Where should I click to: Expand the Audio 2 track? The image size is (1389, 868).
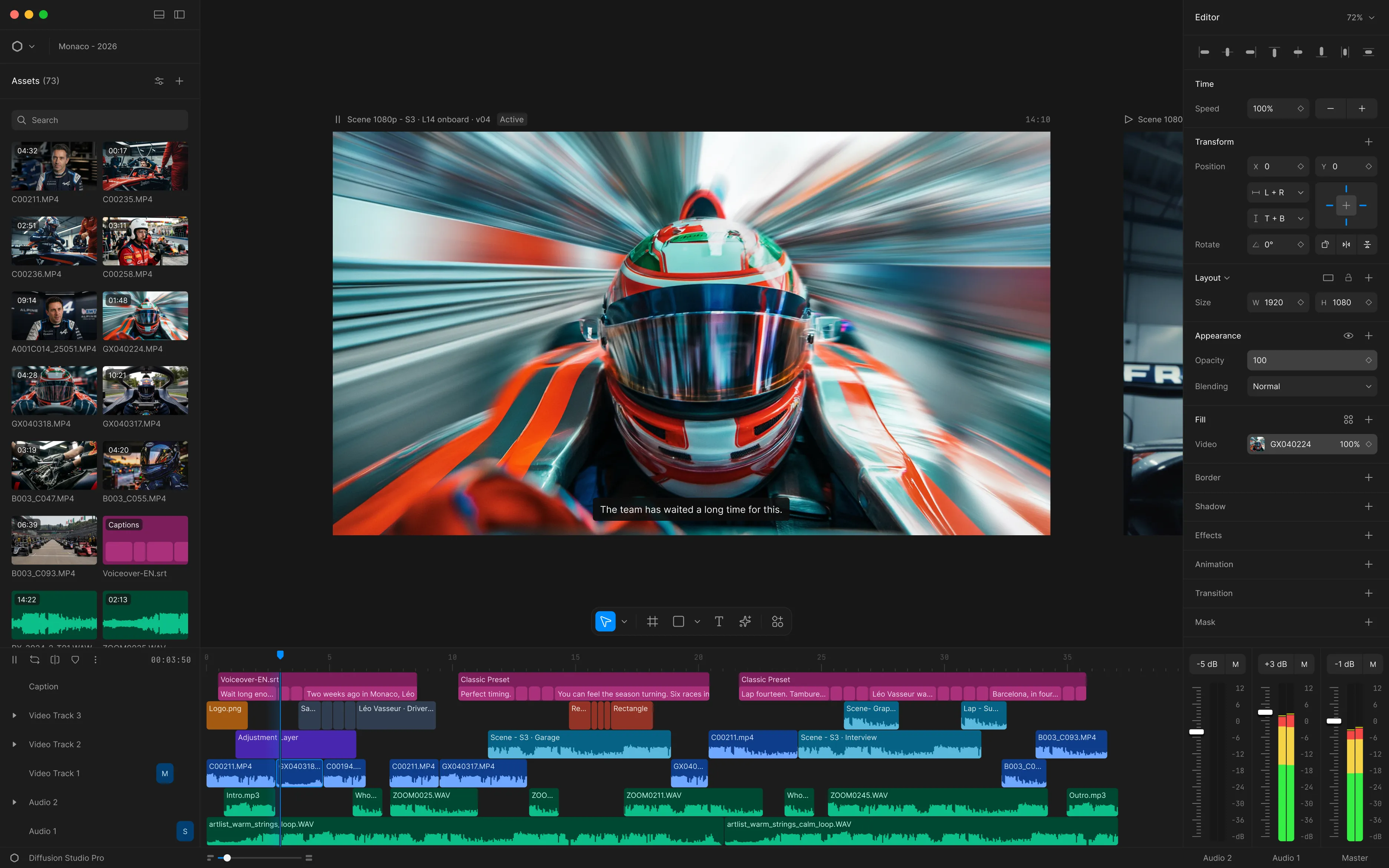tap(14, 802)
